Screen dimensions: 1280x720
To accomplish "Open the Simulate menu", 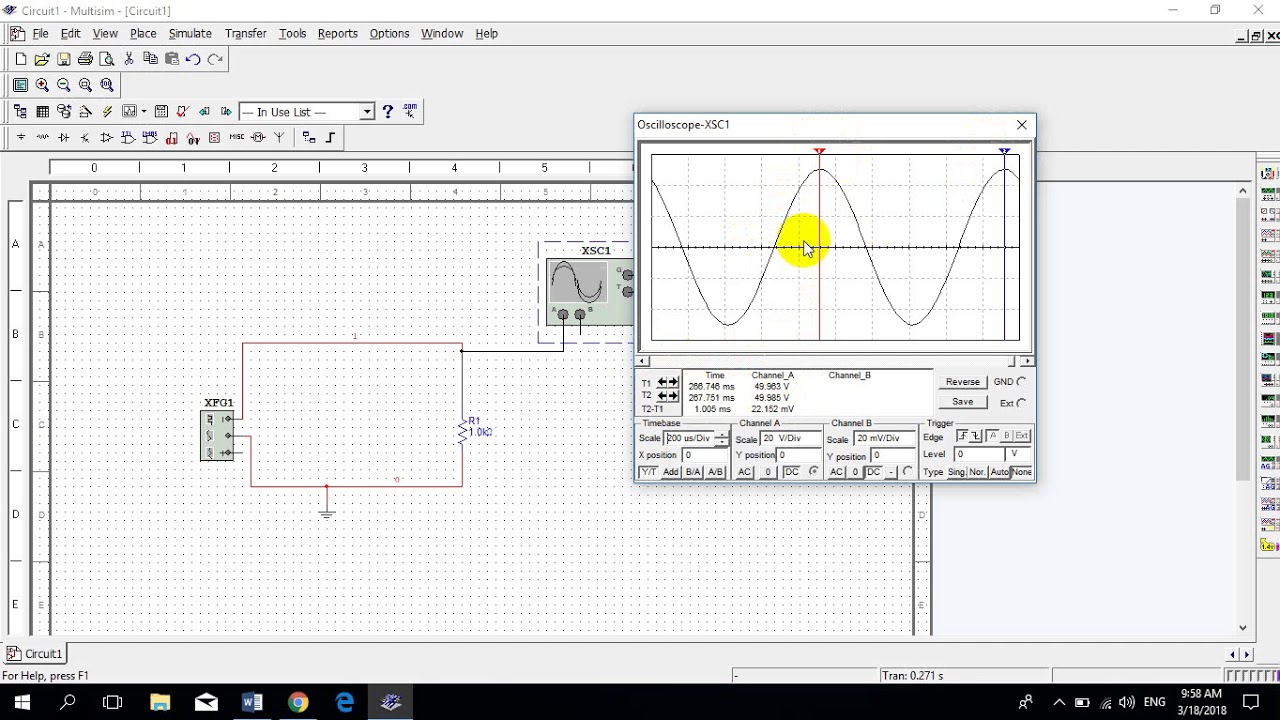I will coord(189,33).
